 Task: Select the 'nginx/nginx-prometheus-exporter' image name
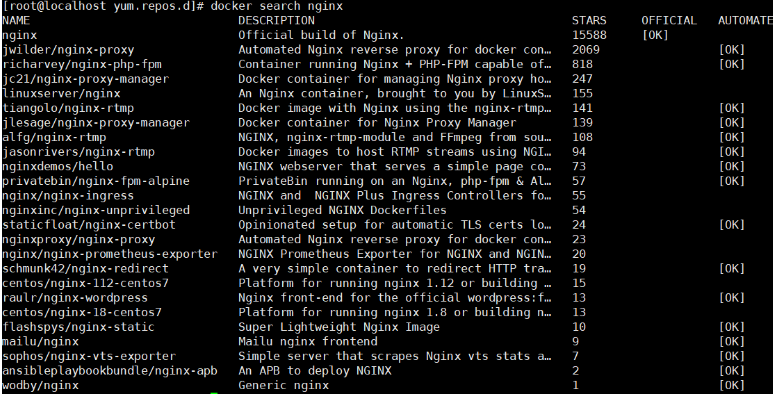(x=109, y=254)
